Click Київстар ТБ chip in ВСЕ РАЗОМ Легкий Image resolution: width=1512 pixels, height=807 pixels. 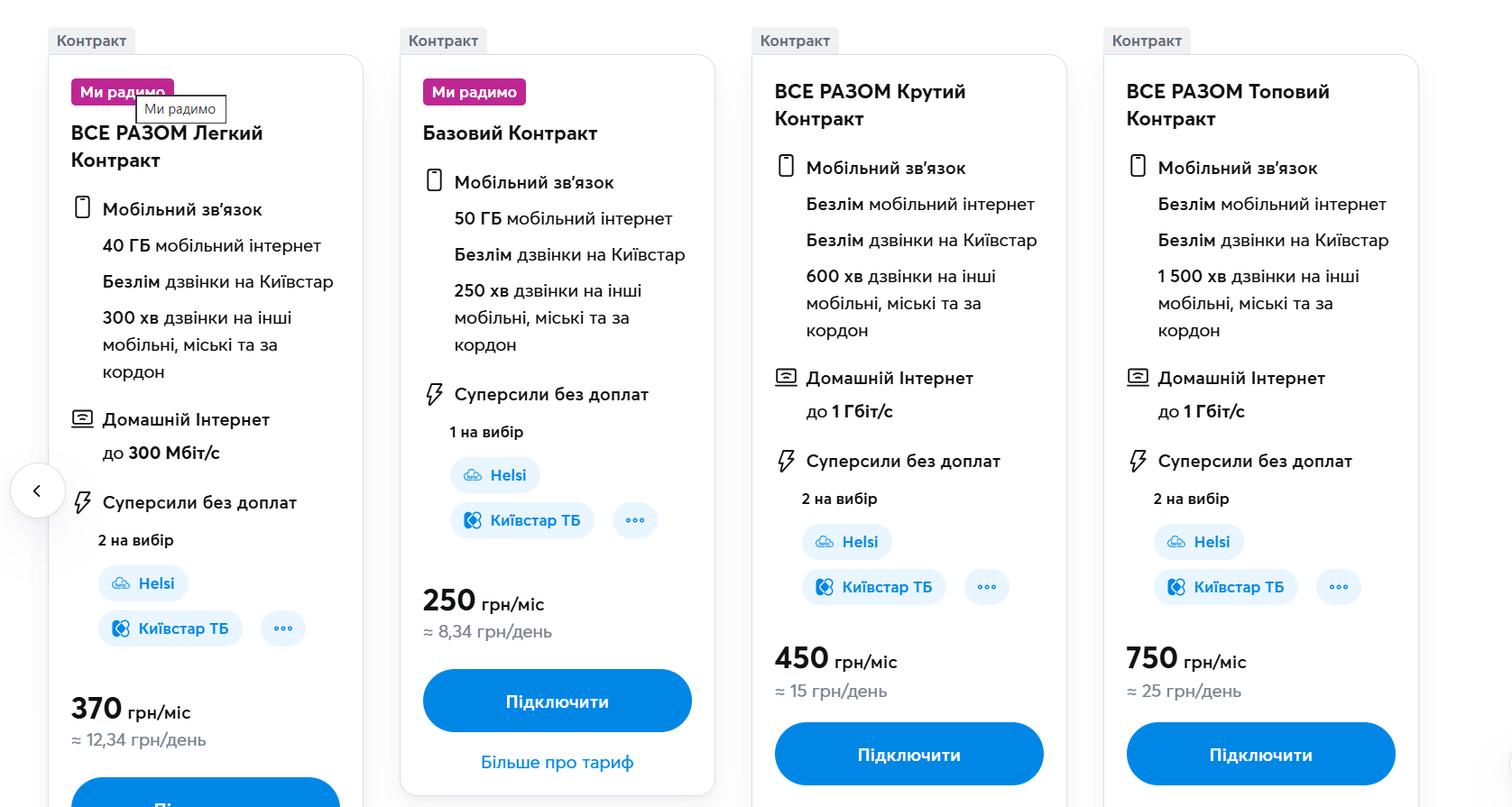[170, 628]
